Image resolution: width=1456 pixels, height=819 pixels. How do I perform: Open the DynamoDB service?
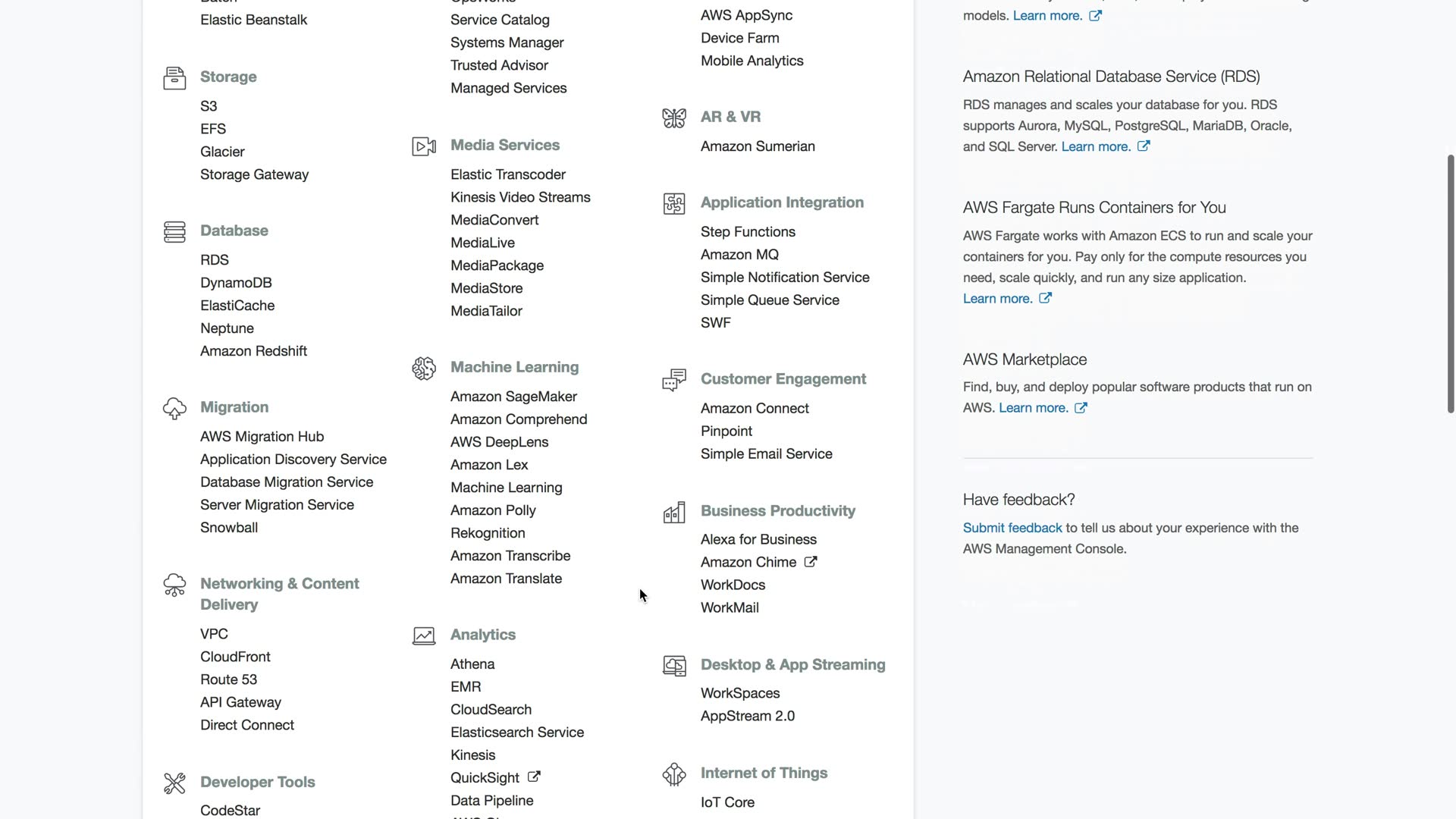pos(236,283)
